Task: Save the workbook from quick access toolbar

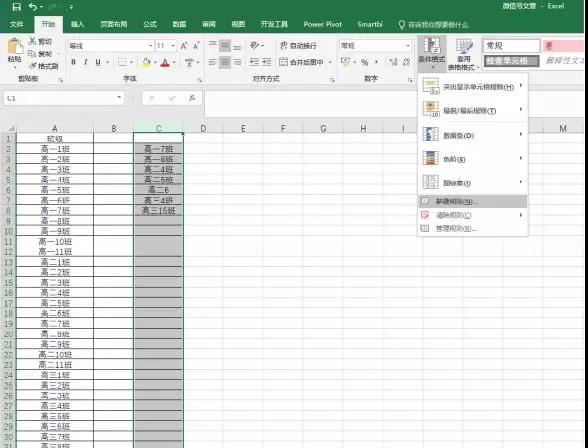Action: [x=16, y=6]
